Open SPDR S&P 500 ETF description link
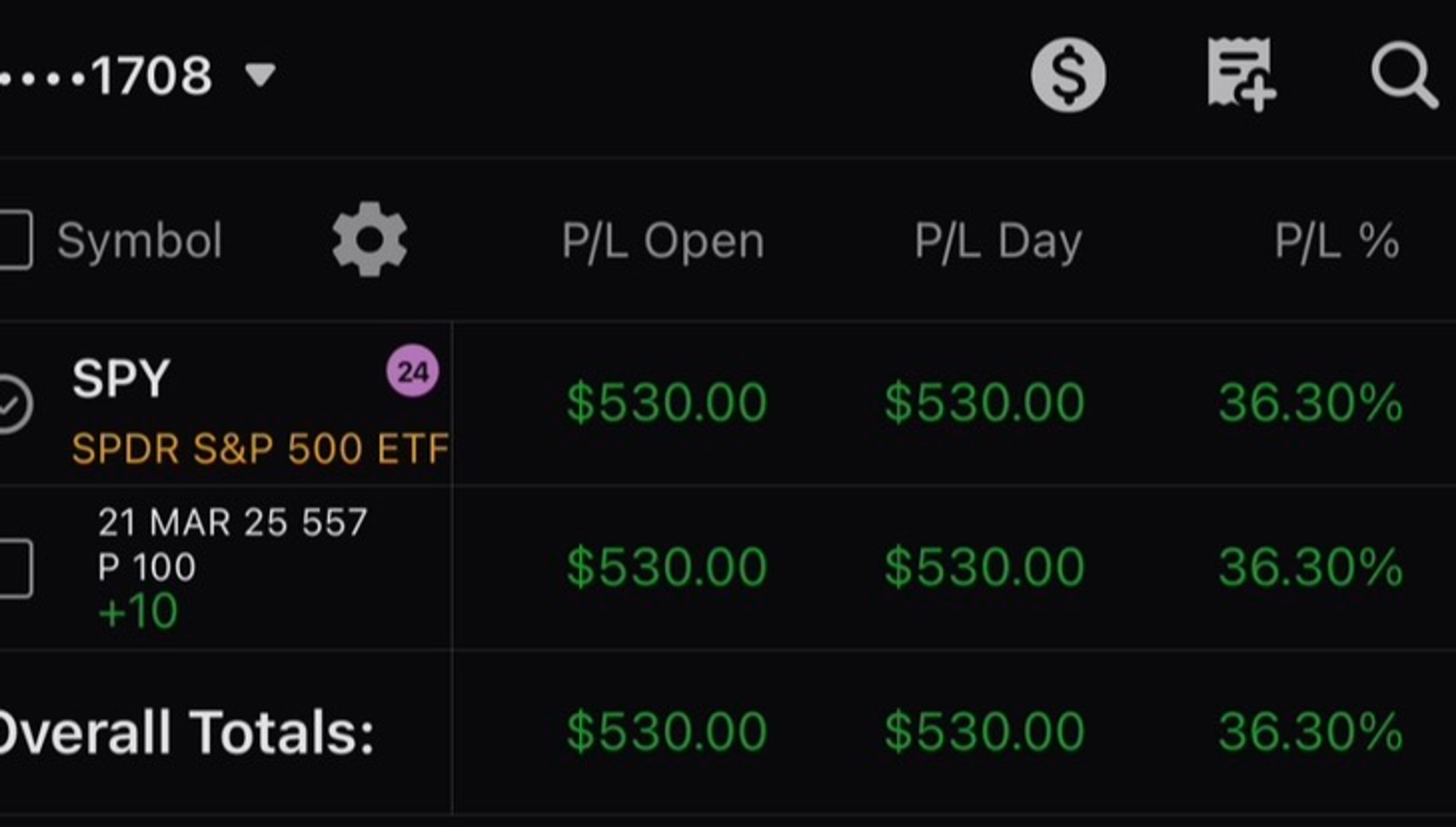This screenshot has width=1456, height=827. coord(260,448)
